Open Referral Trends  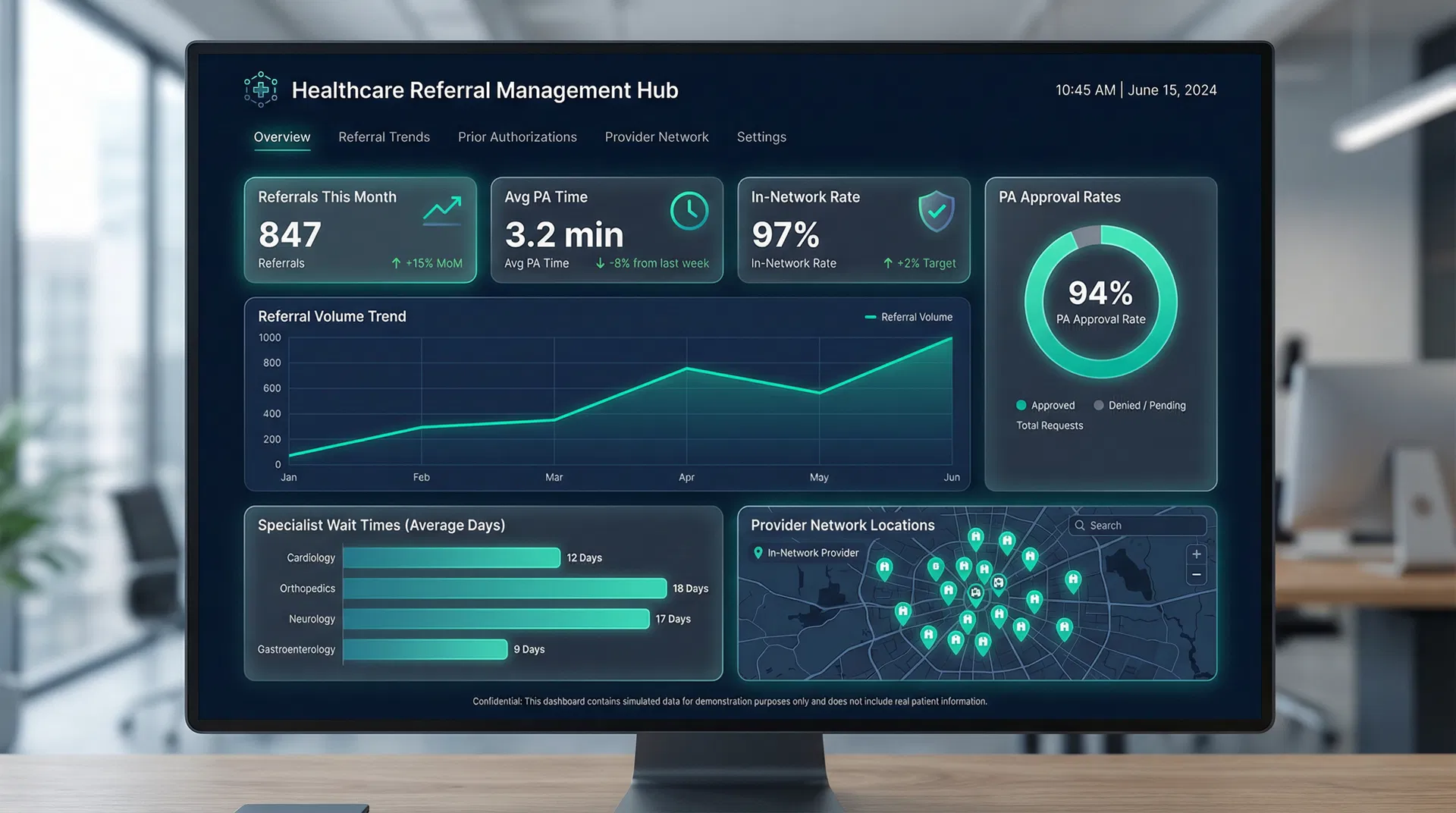click(384, 137)
